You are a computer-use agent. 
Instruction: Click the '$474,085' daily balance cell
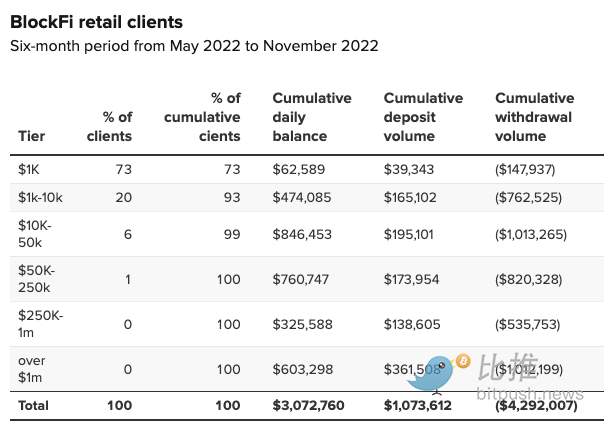point(302,198)
